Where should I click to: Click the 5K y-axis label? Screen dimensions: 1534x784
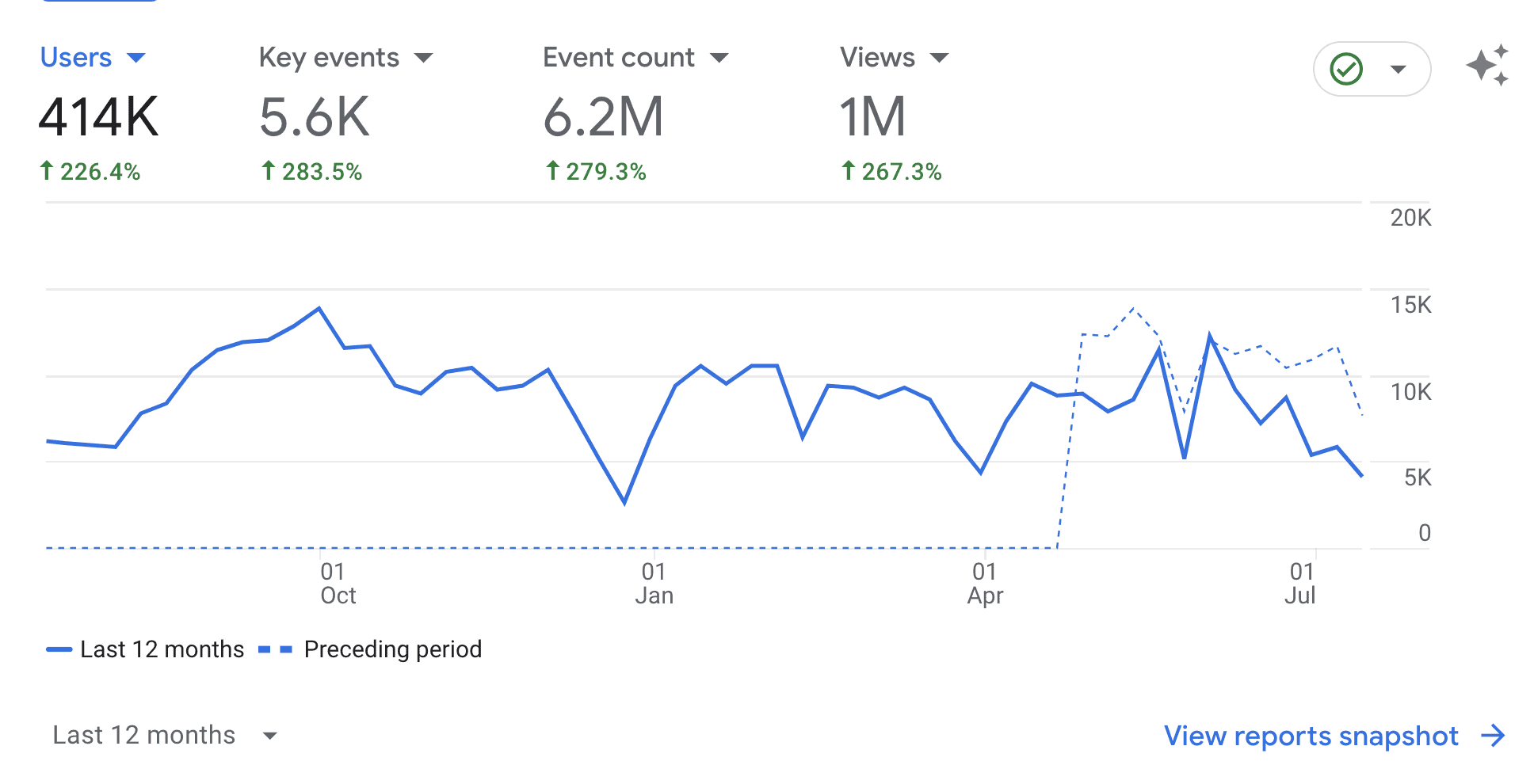(x=1418, y=478)
